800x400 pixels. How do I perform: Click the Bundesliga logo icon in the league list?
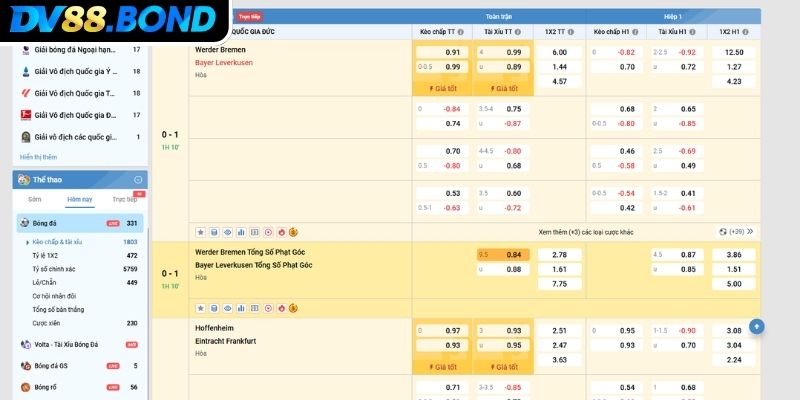click(26, 115)
